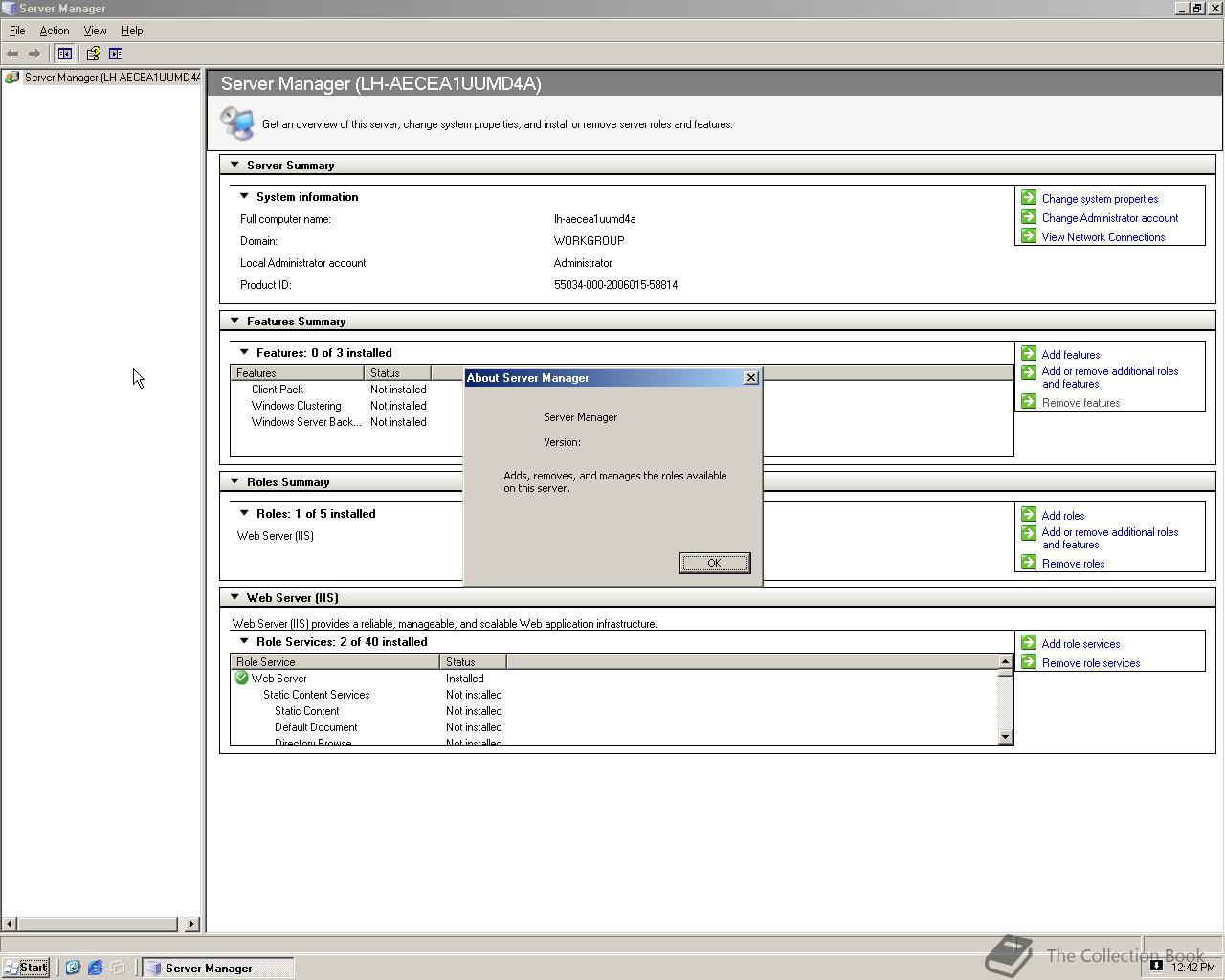Click OK in About Server Manager dialog
The height and width of the screenshot is (980, 1225).
(715, 563)
